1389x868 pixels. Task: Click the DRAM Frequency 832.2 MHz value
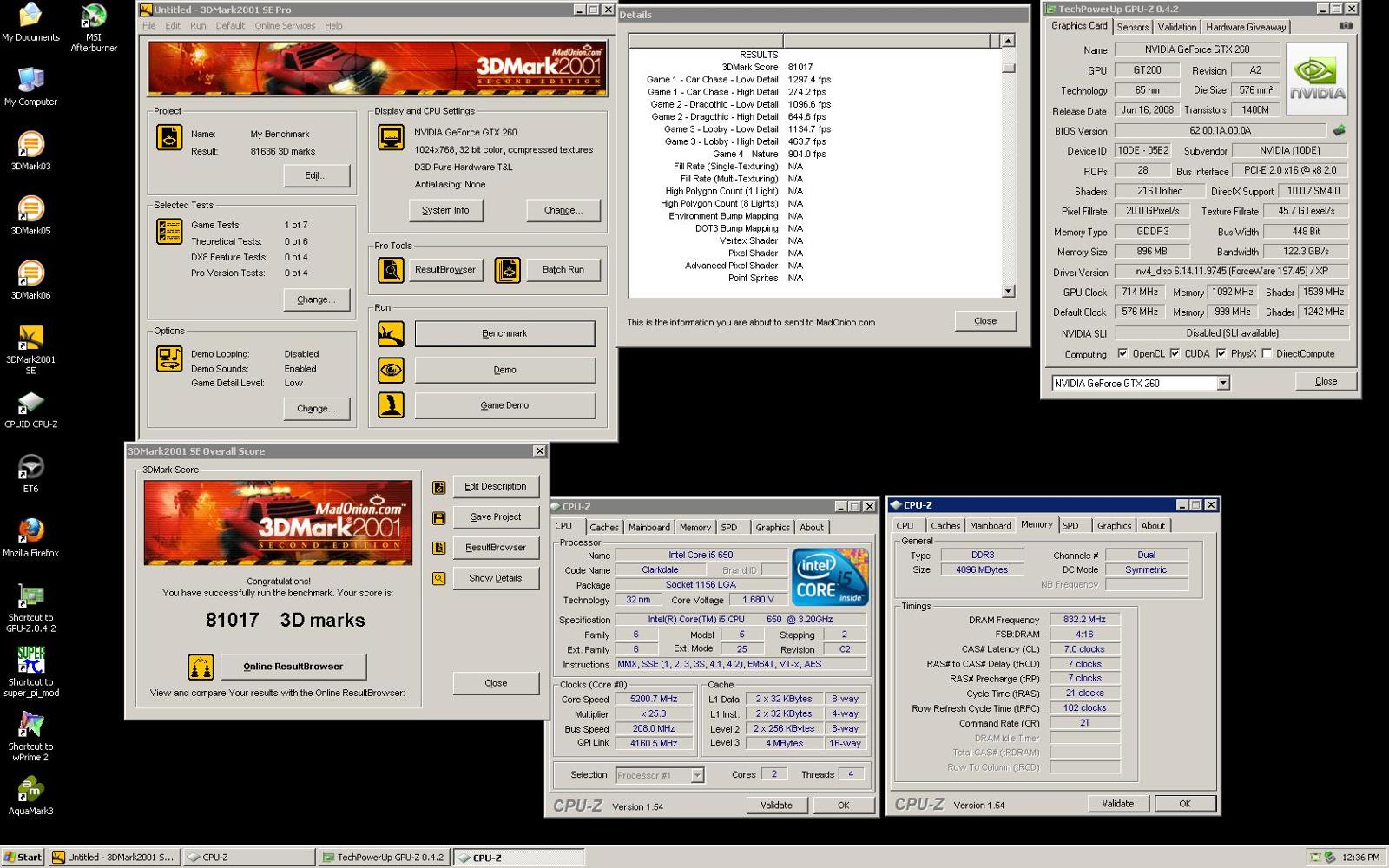point(1084,620)
